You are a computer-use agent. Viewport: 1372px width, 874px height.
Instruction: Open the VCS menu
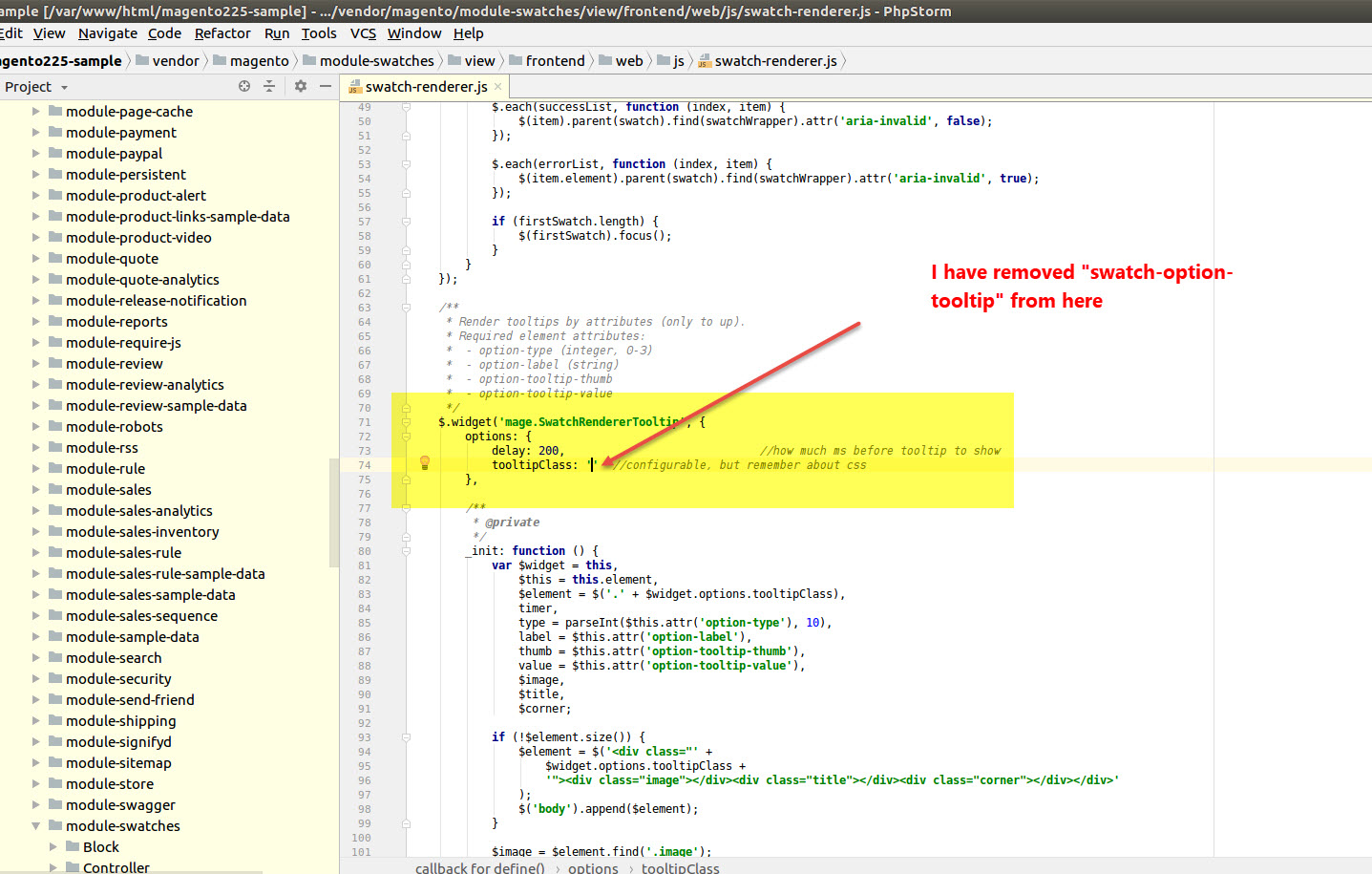pos(363,33)
